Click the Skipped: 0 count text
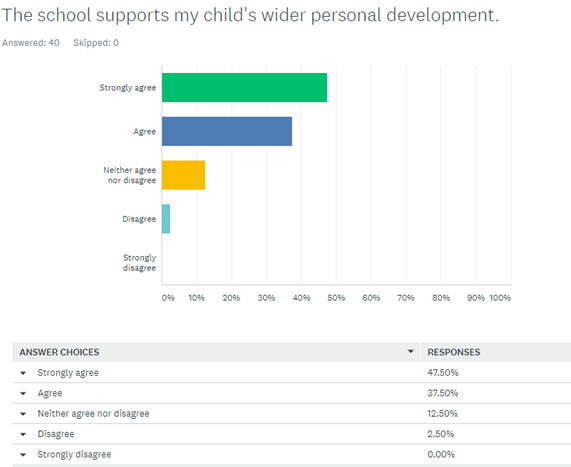 point(96,43)
